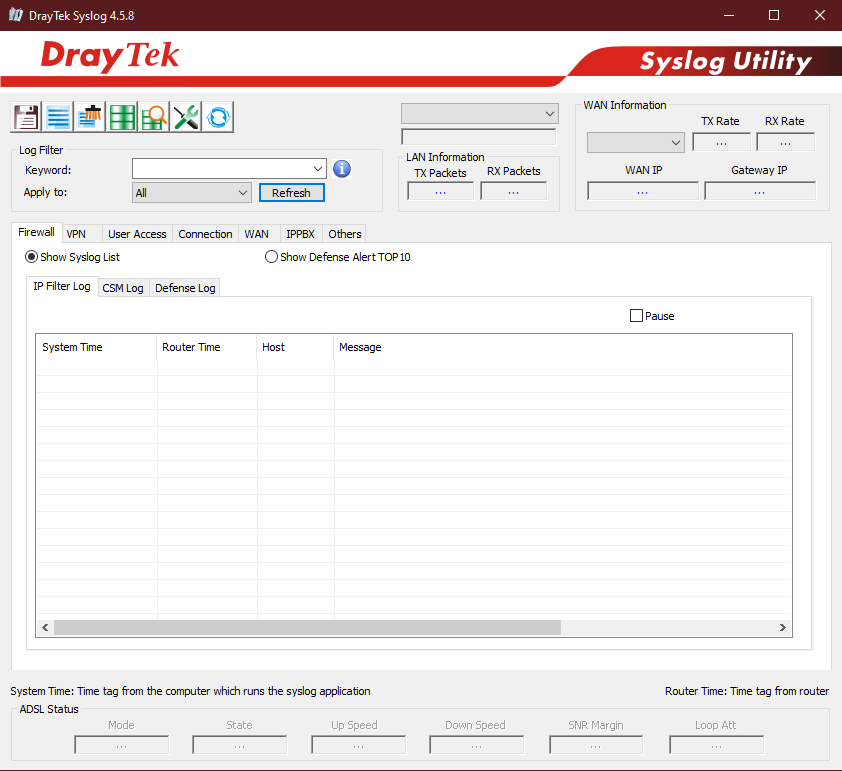Click the Refresh button
Image resolution: width=842 pixels, height=771 pixels.
pos(292,193)
